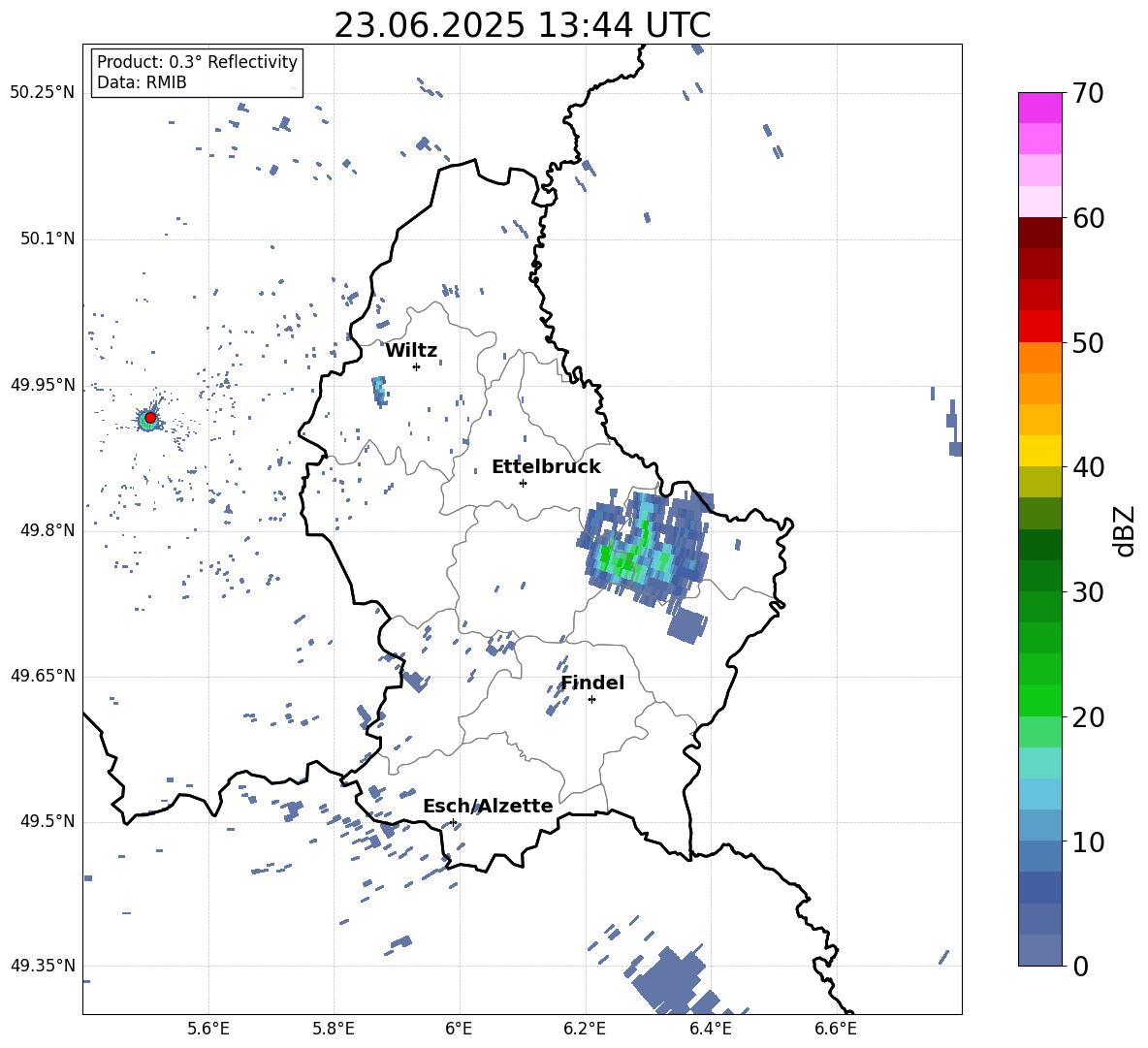Click the Data: RMIB text
This screenshot has height=1048, width=1148.
[142, 82]
